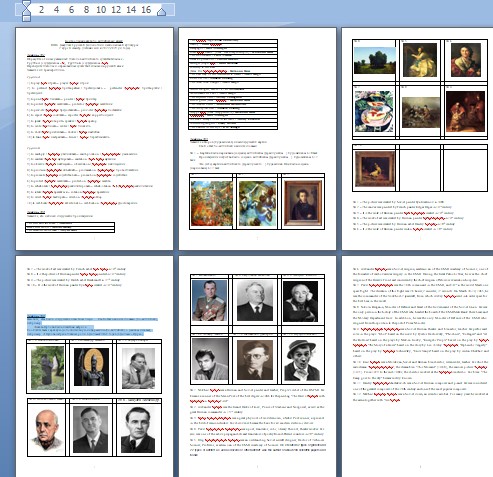This screenshot has width=493, height=477.
Task: Select the military officer in uniform photo
Action: tap(209, 301)
